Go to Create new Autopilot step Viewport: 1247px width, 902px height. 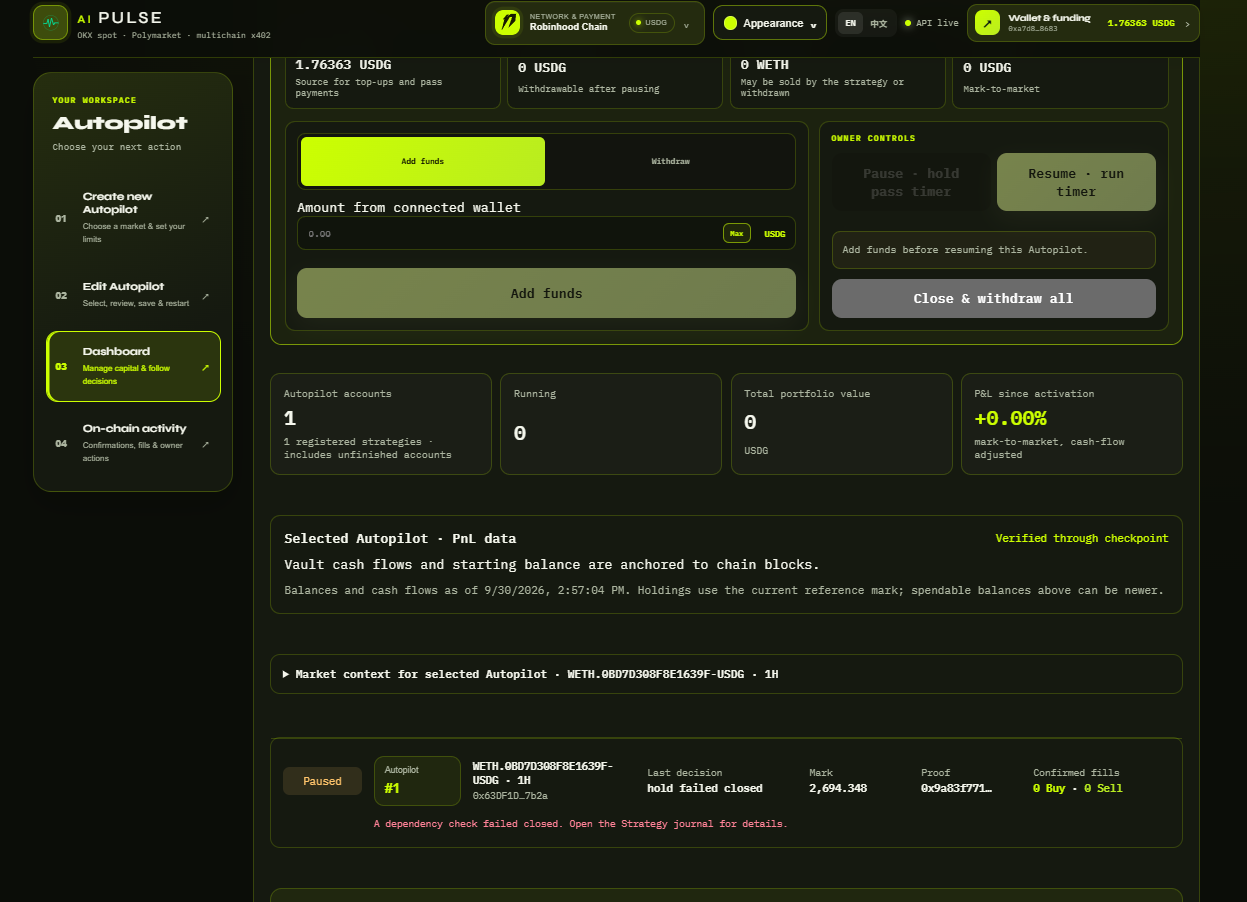point(133,219)
